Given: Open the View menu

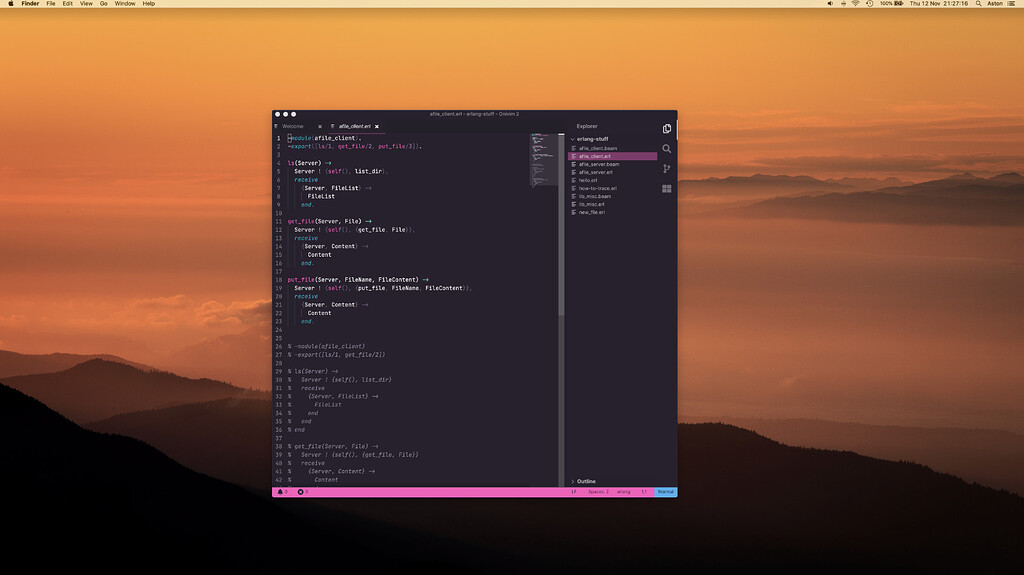Looking at the screenshot, I should pyautogui.click(x=86, y=4).
